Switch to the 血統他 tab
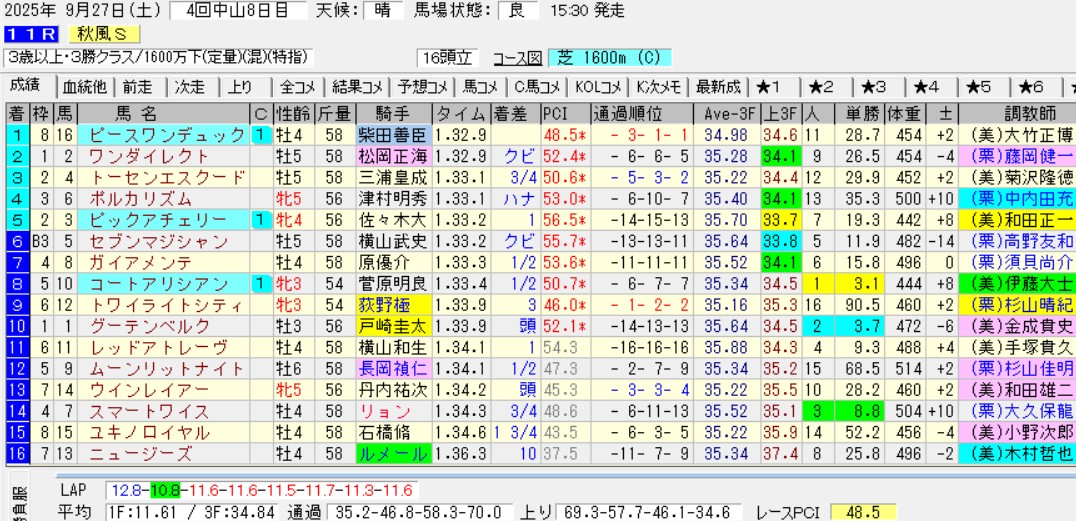The height and width of the screenshot is (521, 1076). point(84,86)
